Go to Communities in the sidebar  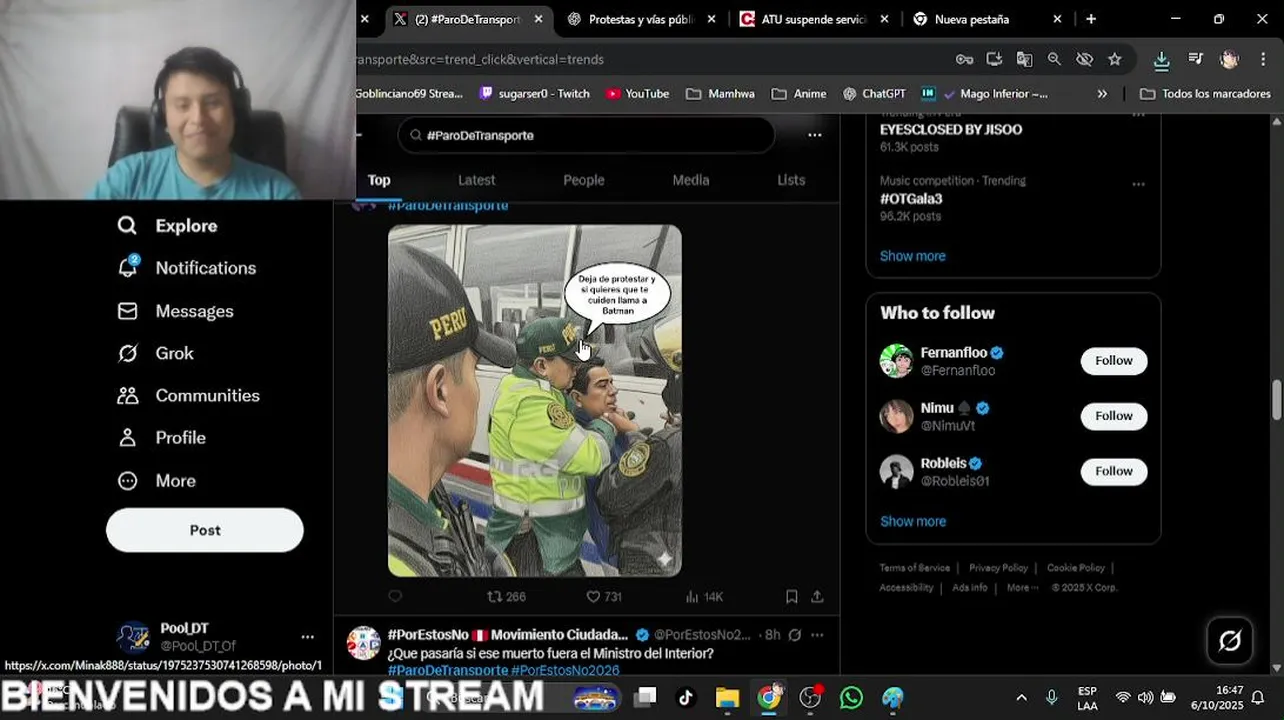tap(188, 396)
